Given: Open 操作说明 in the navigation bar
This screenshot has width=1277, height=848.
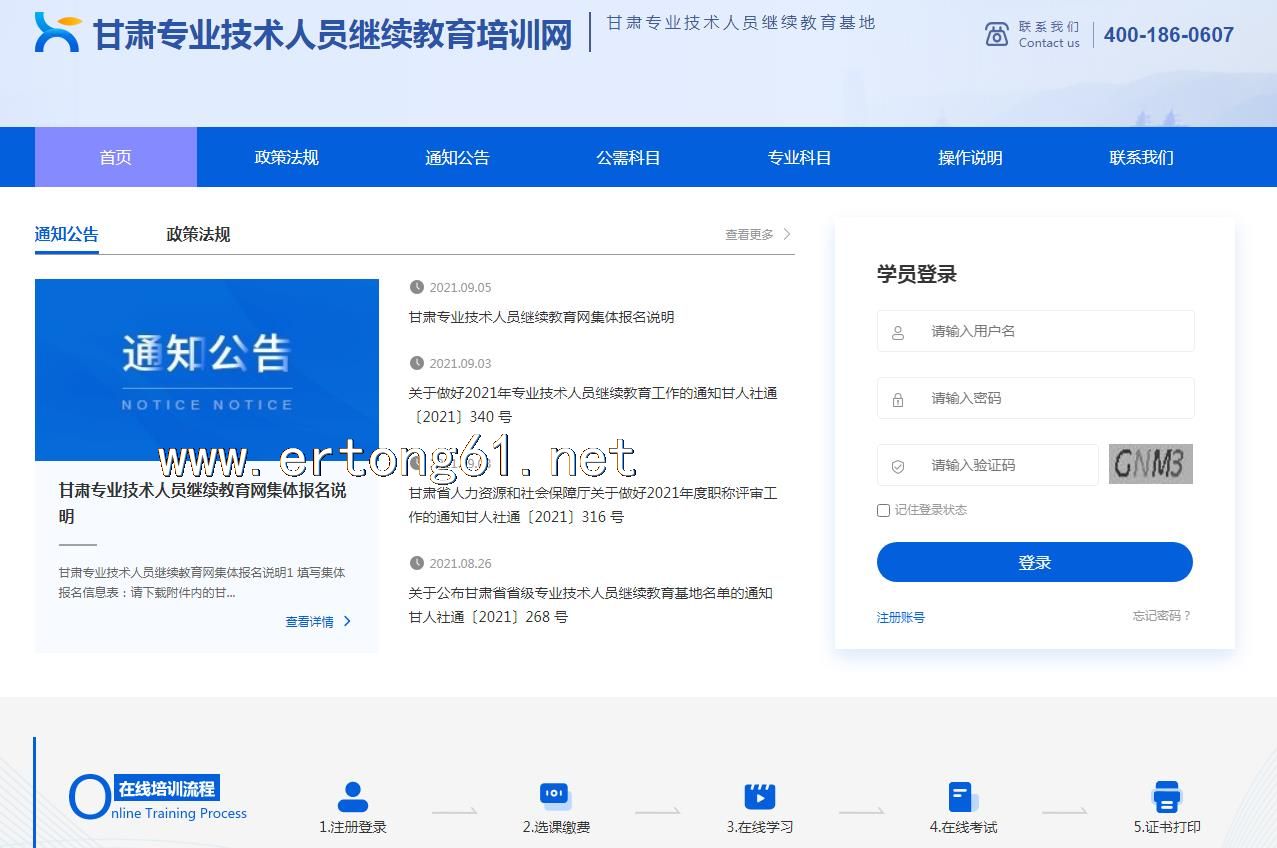Looking at the screenshot, I should pos(970,157).
